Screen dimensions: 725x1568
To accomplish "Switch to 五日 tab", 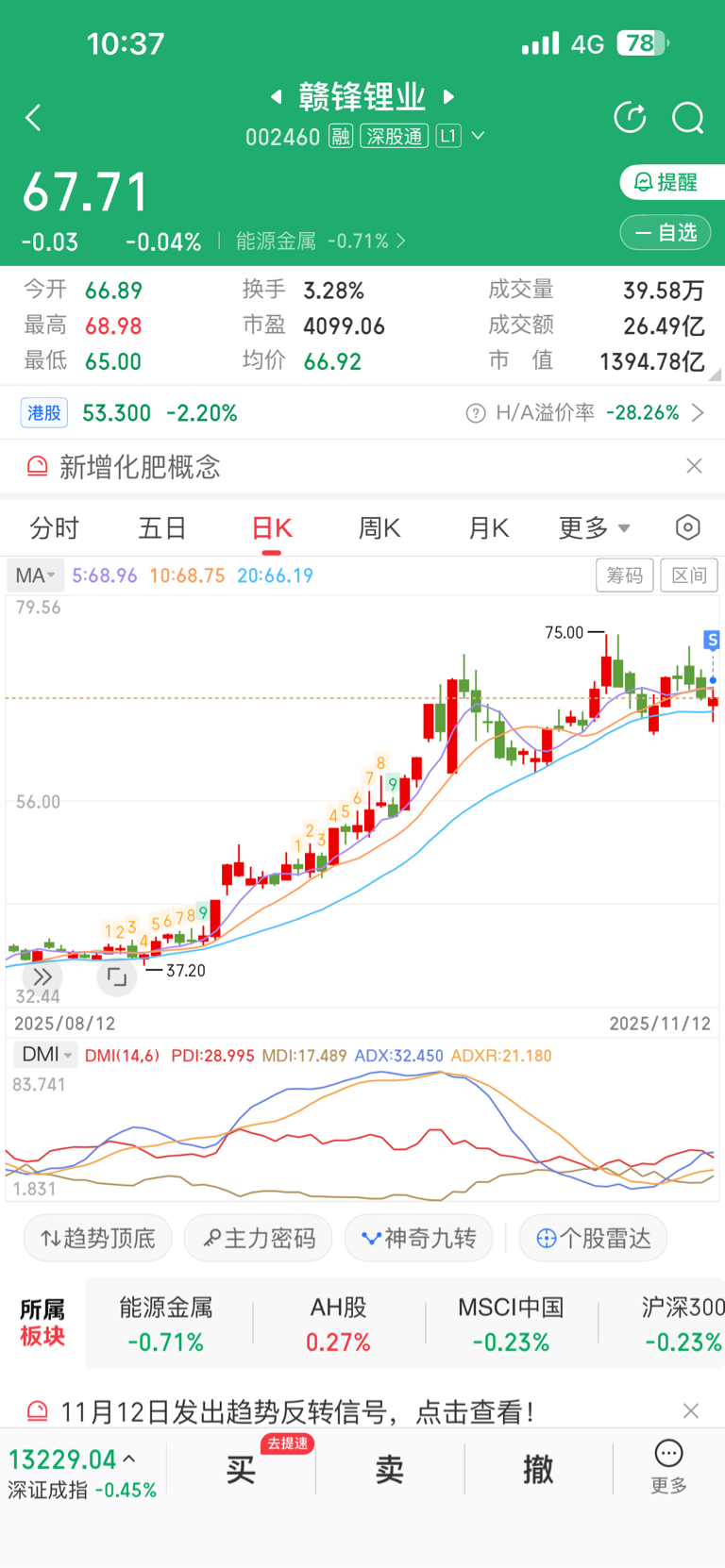I will point(163,528).
